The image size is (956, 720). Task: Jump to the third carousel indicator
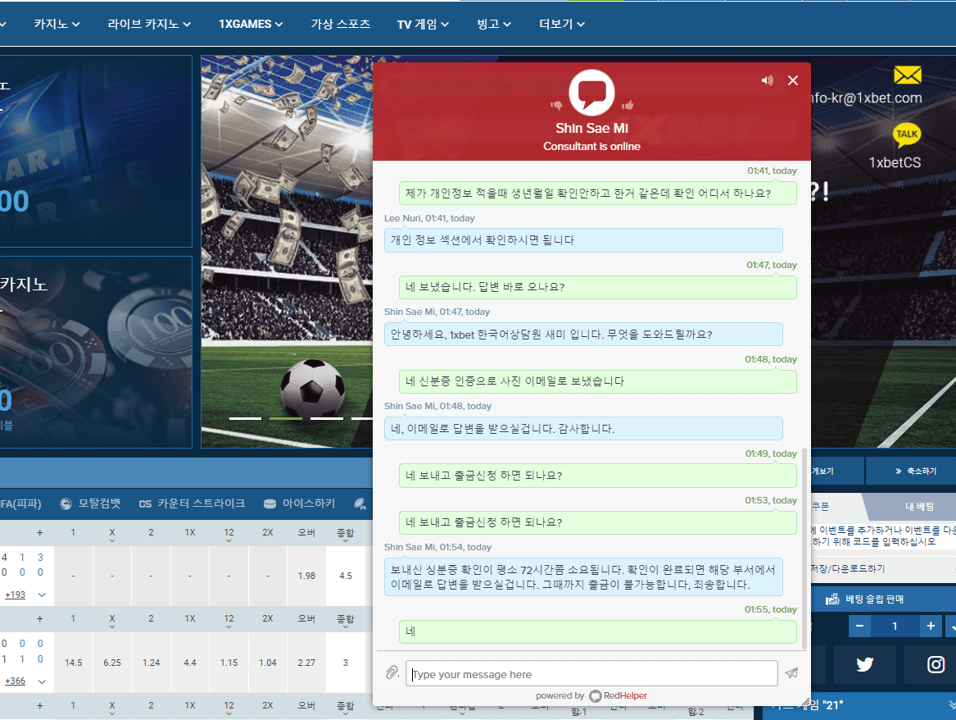327,418
